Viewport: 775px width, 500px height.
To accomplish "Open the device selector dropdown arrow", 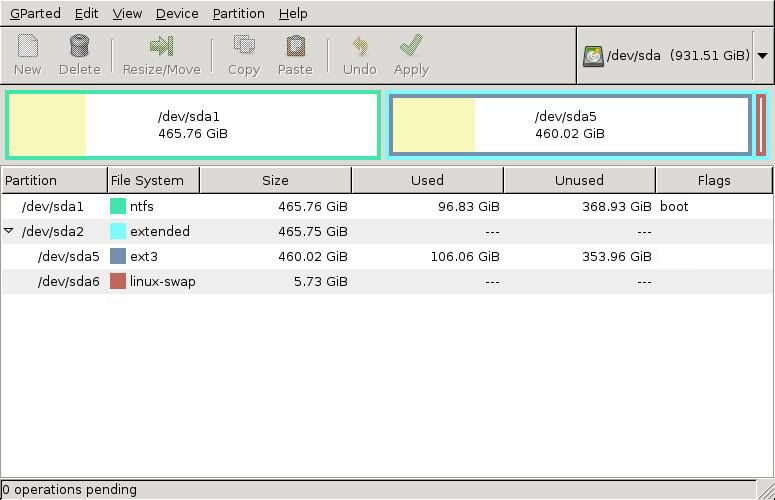I will pos(762,55).
